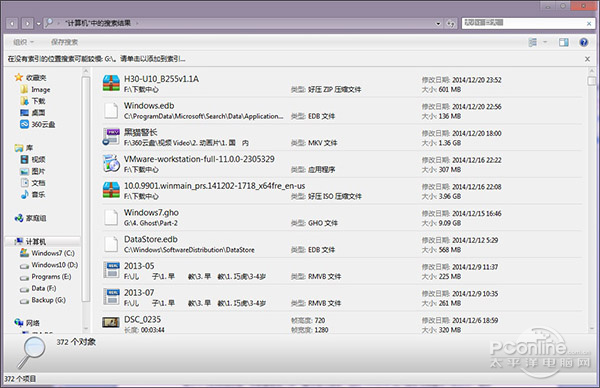Image resolution: width=600 pixels, height=388 pixels.
Task: Click the change view icon
Action: tap(532, 42)
